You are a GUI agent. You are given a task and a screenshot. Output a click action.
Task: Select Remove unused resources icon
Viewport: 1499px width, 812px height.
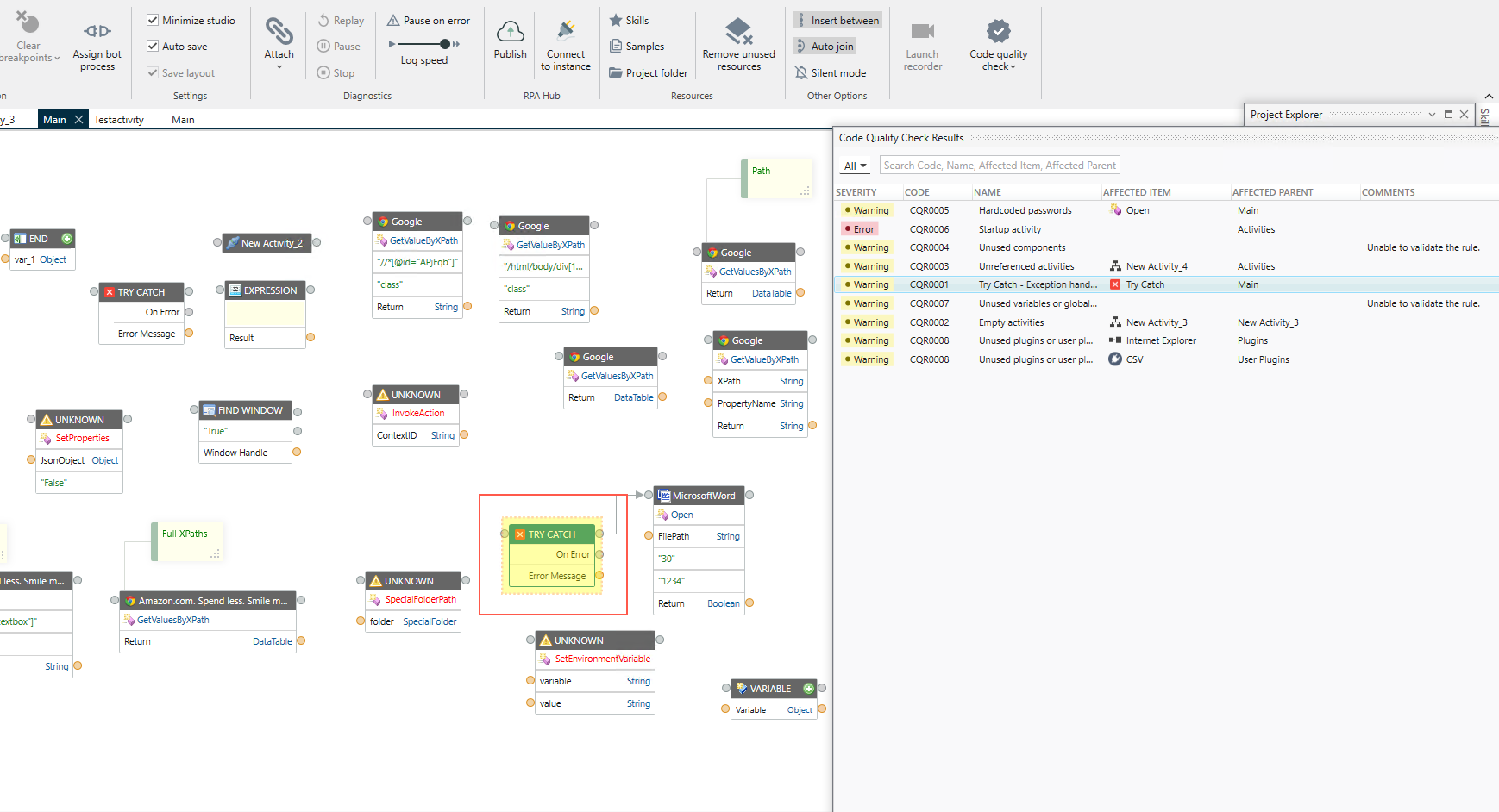tap(738, 31)
